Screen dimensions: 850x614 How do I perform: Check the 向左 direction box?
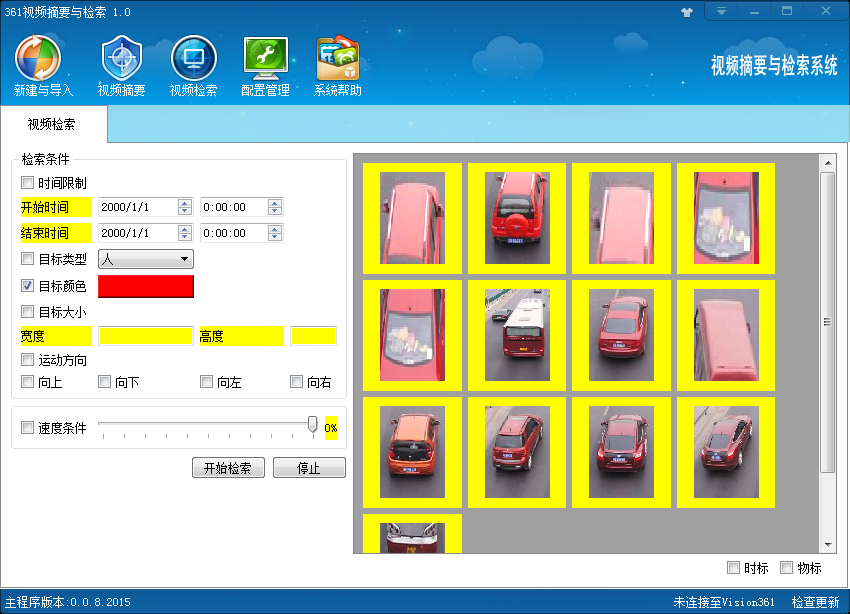206,382
